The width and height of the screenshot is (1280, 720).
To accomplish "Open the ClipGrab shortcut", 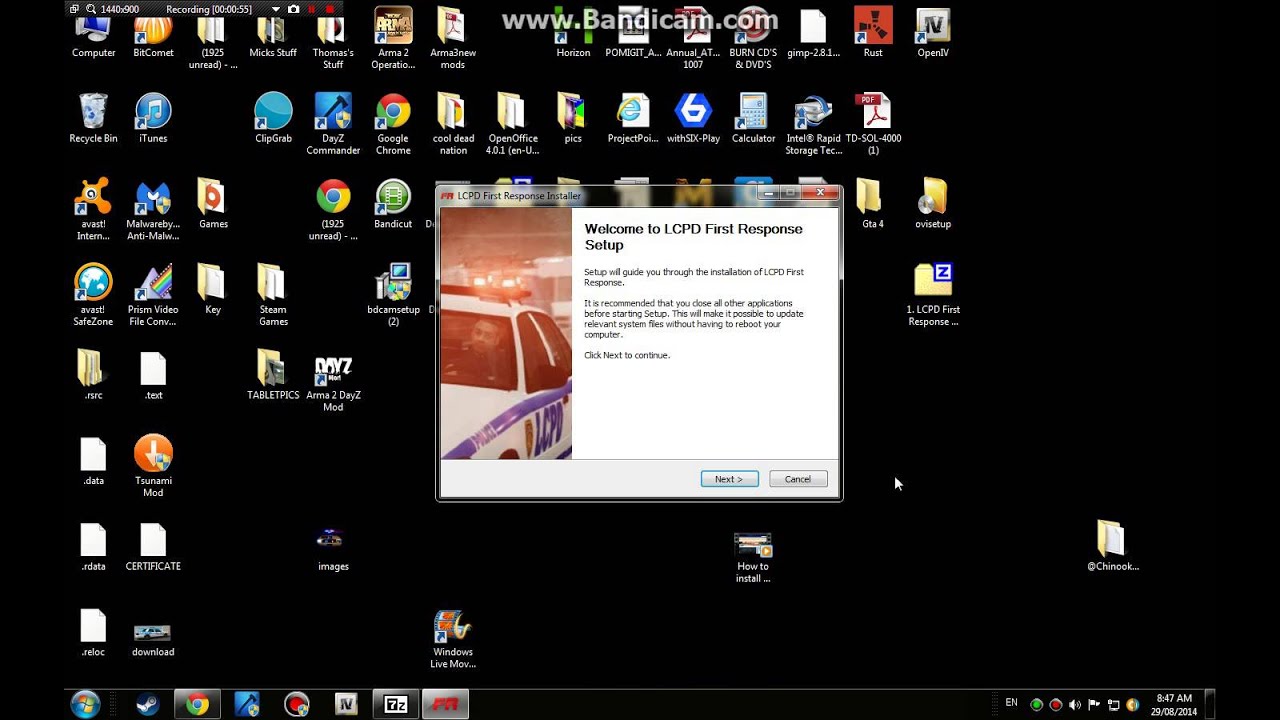I will point(273,118).
